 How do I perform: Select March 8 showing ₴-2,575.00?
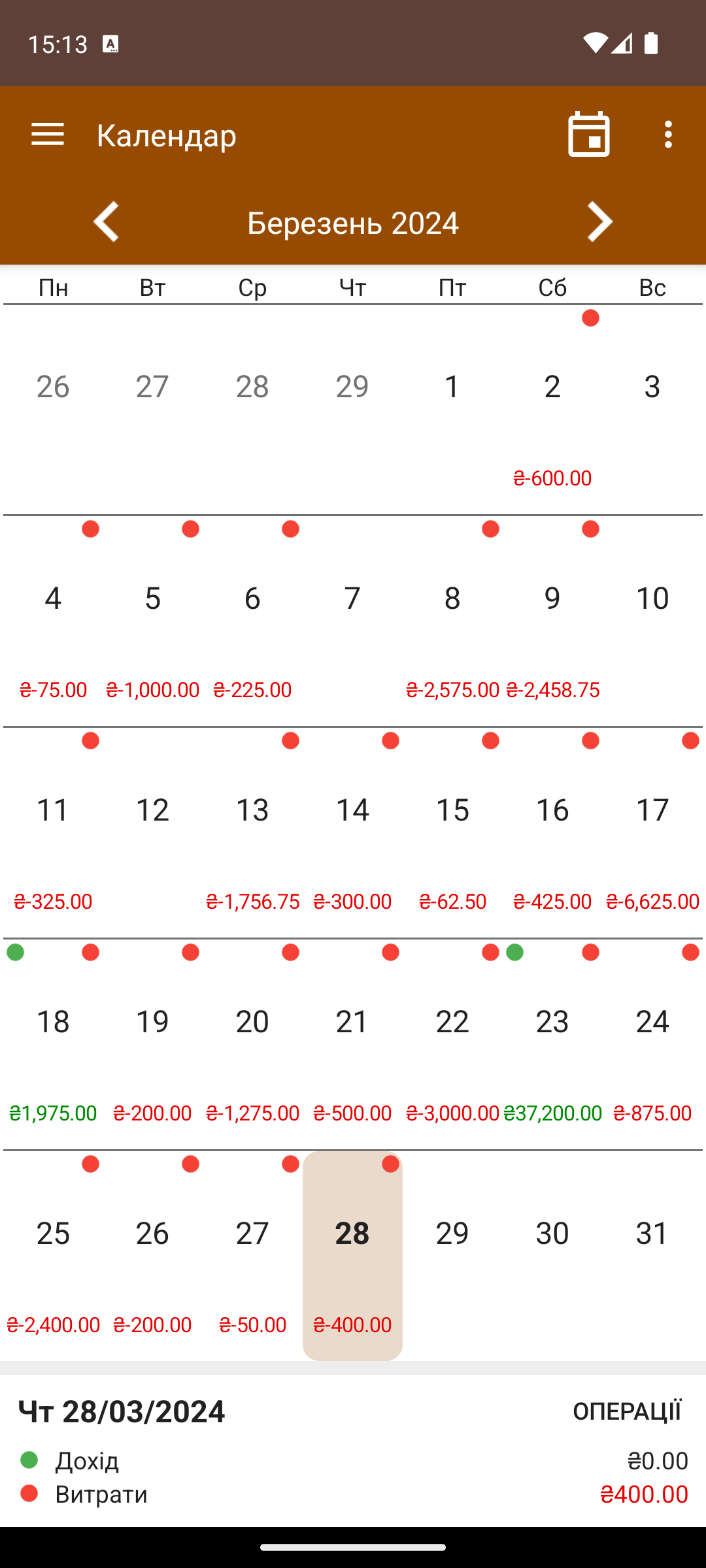click(452, 621)
